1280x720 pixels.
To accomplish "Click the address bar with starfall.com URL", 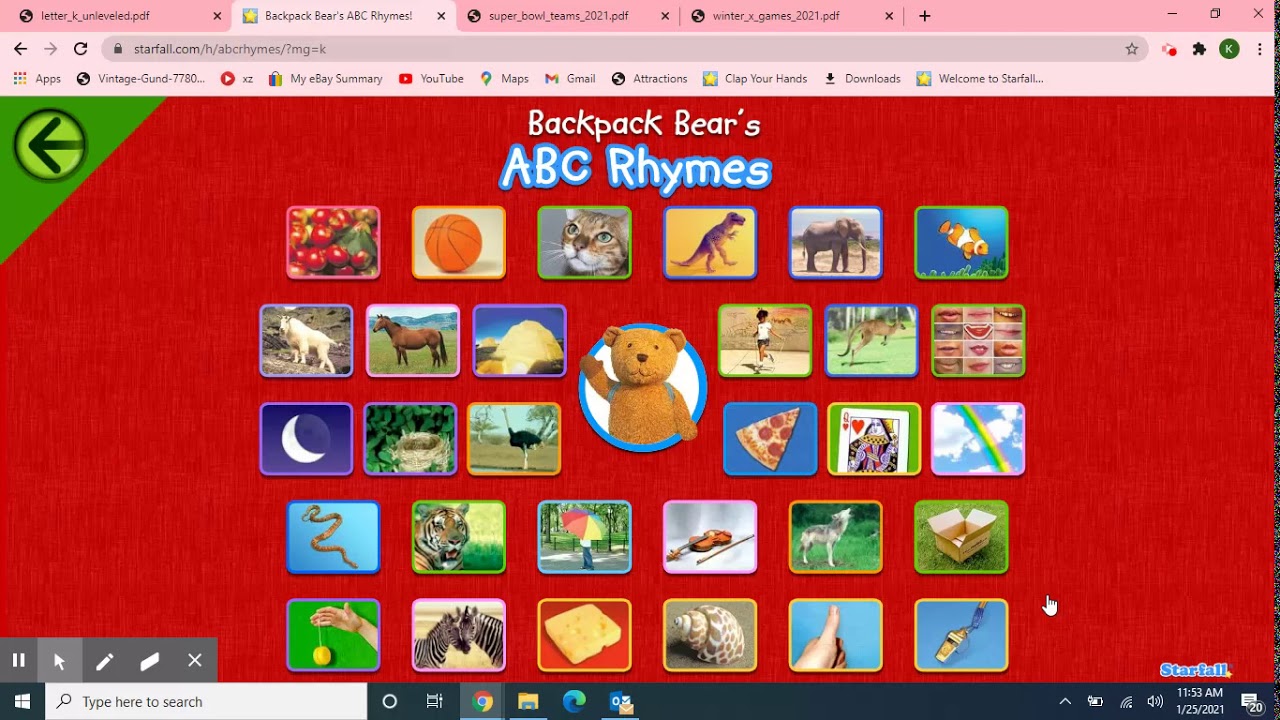I will pos(625,48).
